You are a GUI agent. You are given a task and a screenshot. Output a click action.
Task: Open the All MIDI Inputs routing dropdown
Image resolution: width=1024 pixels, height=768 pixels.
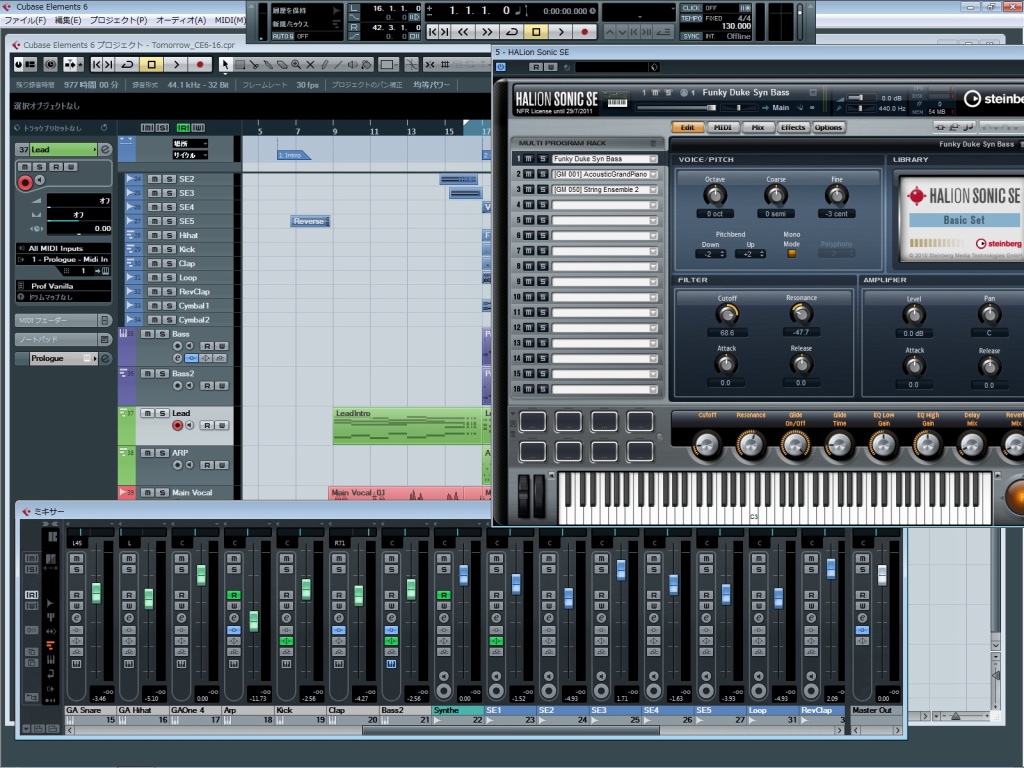pyautogui.click(x=63, y=248)
